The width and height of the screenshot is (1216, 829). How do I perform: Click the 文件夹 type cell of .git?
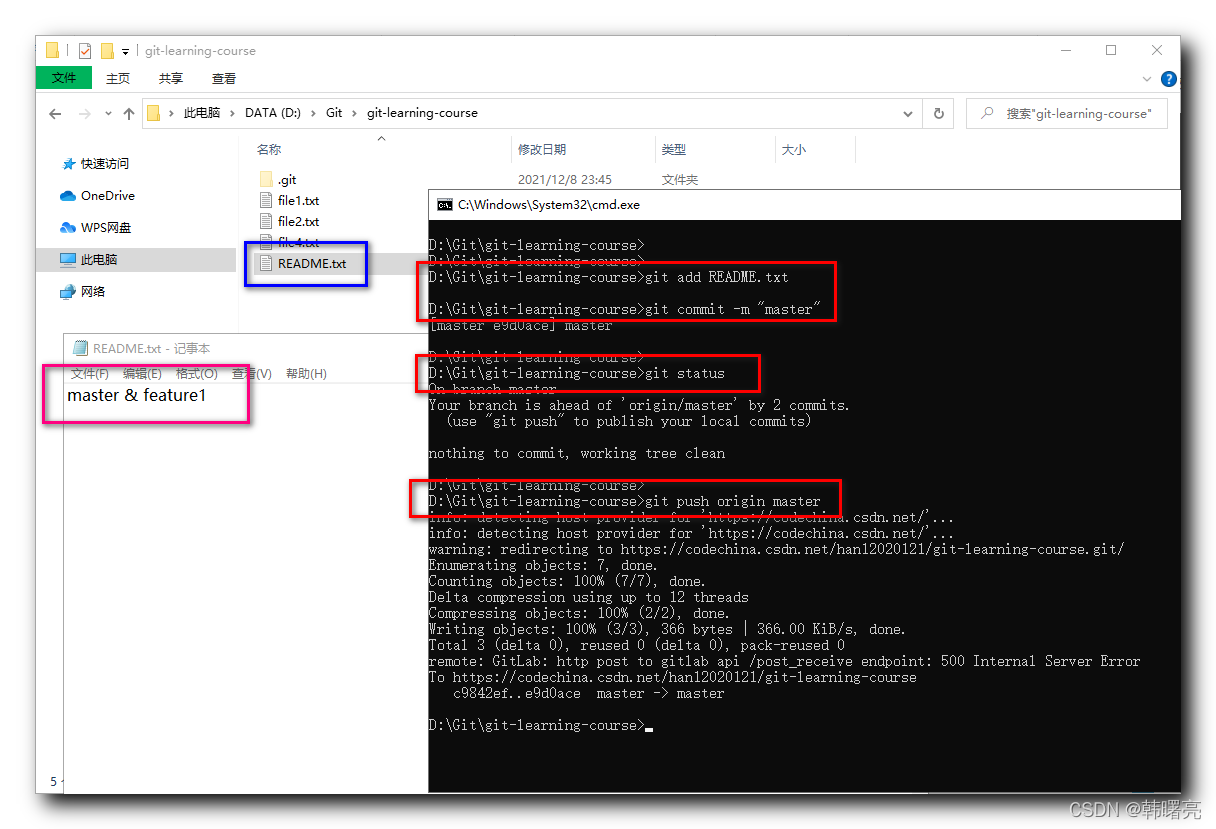click(x=679, y=180)
